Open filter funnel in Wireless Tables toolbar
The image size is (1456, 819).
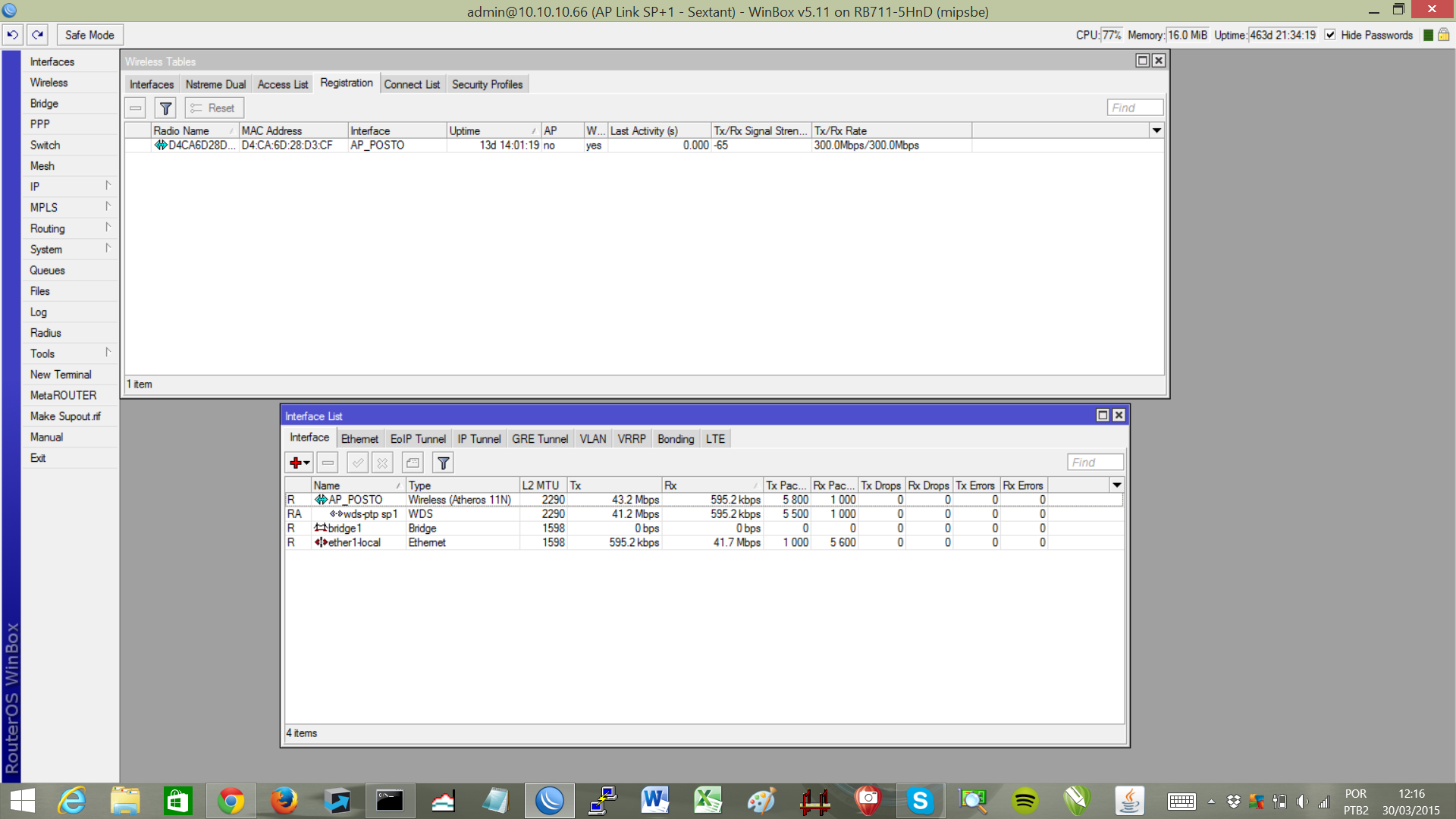pos(165,108)
